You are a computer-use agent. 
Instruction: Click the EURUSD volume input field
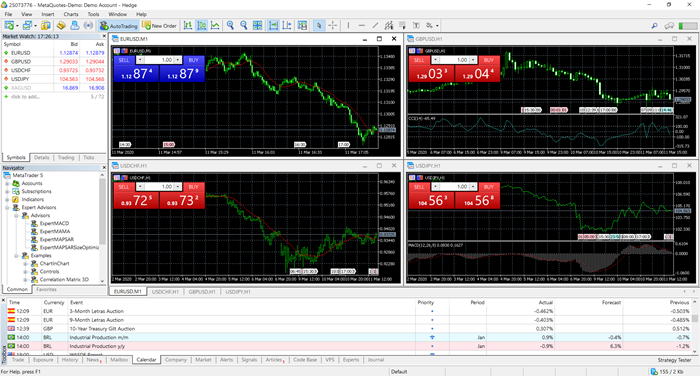pyautogui.click(x=159, y=60)
